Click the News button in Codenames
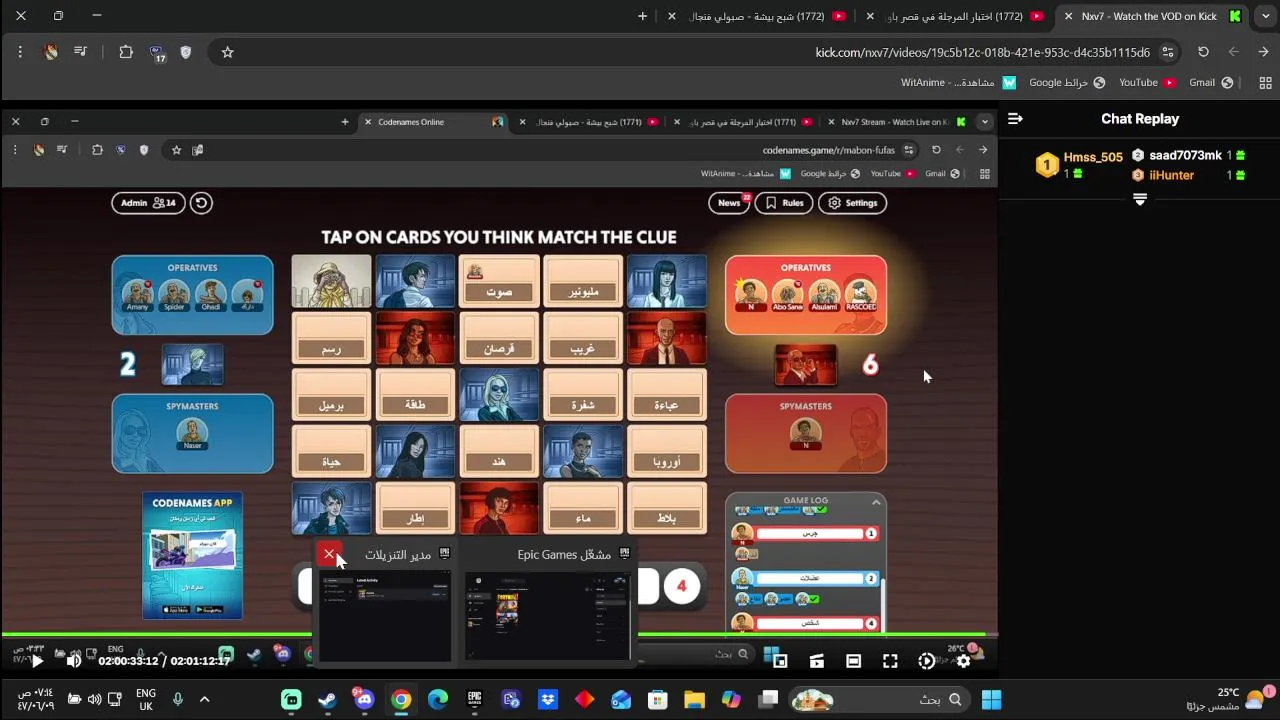Image resolution: width=1280 pixels, height=720 pixels. [x=729, y=203]
